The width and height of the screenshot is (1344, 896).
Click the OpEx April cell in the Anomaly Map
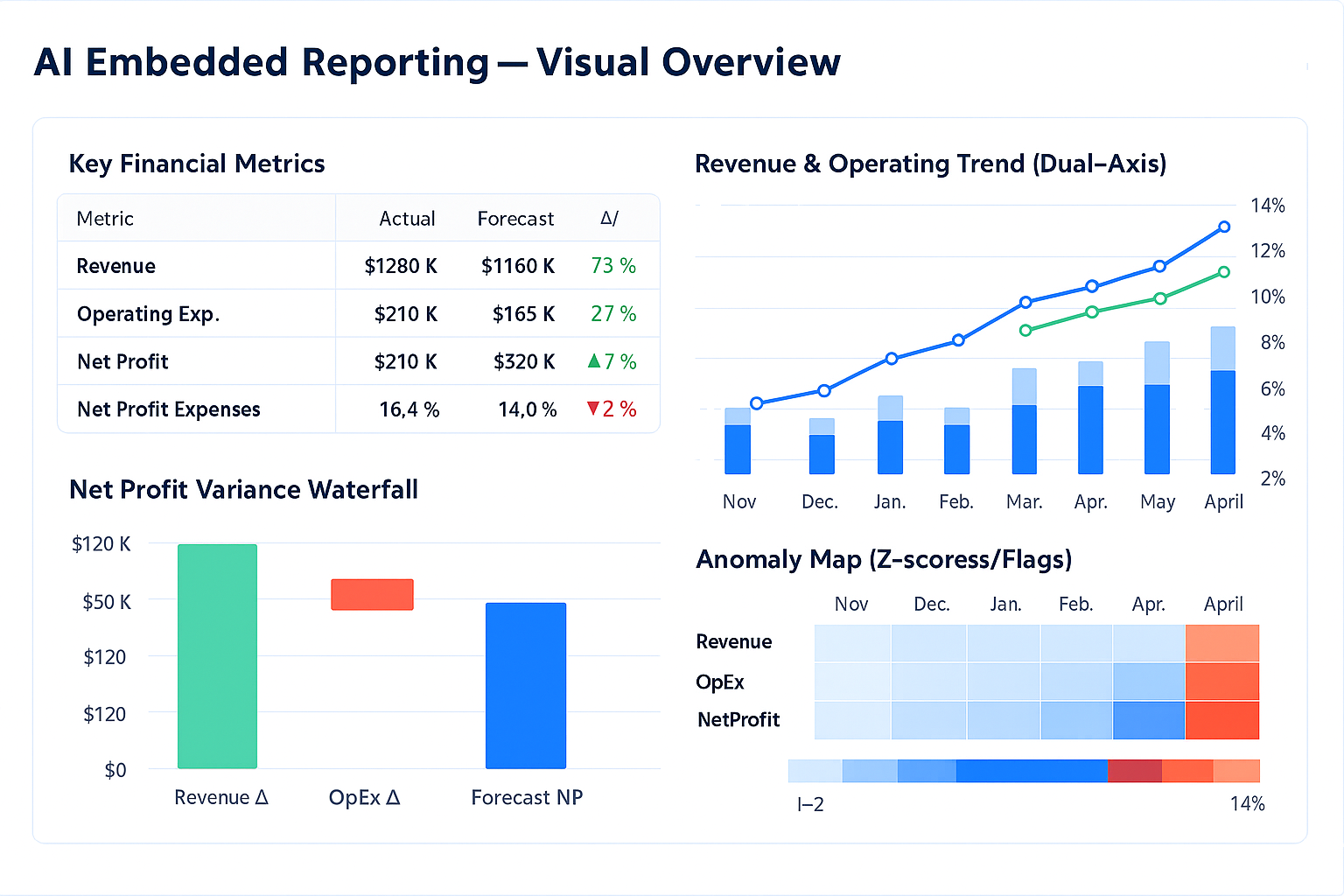click(1222, 682)
